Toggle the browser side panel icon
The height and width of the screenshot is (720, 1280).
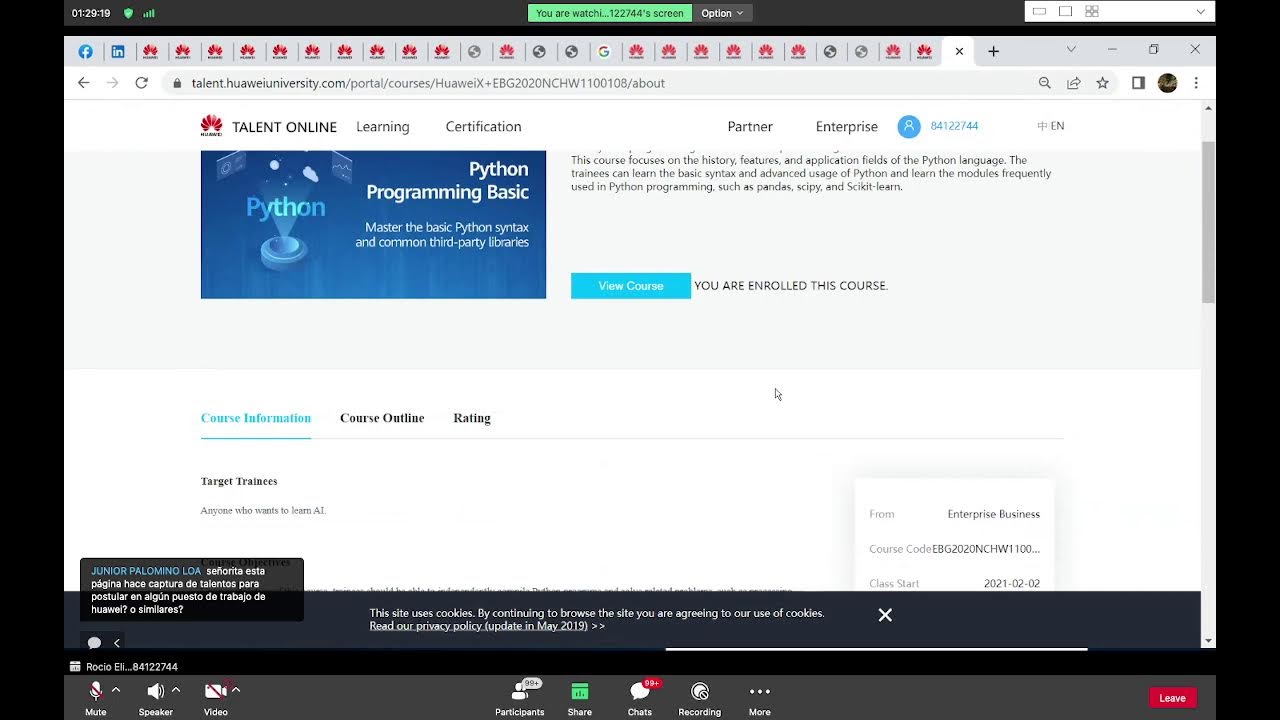pos(1138,83)
